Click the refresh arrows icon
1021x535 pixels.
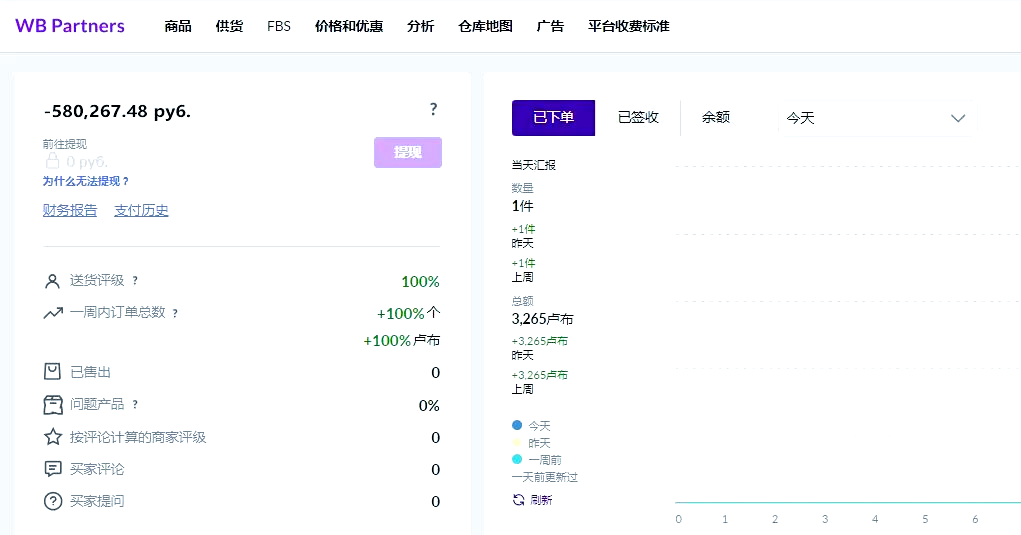point(518,500)
